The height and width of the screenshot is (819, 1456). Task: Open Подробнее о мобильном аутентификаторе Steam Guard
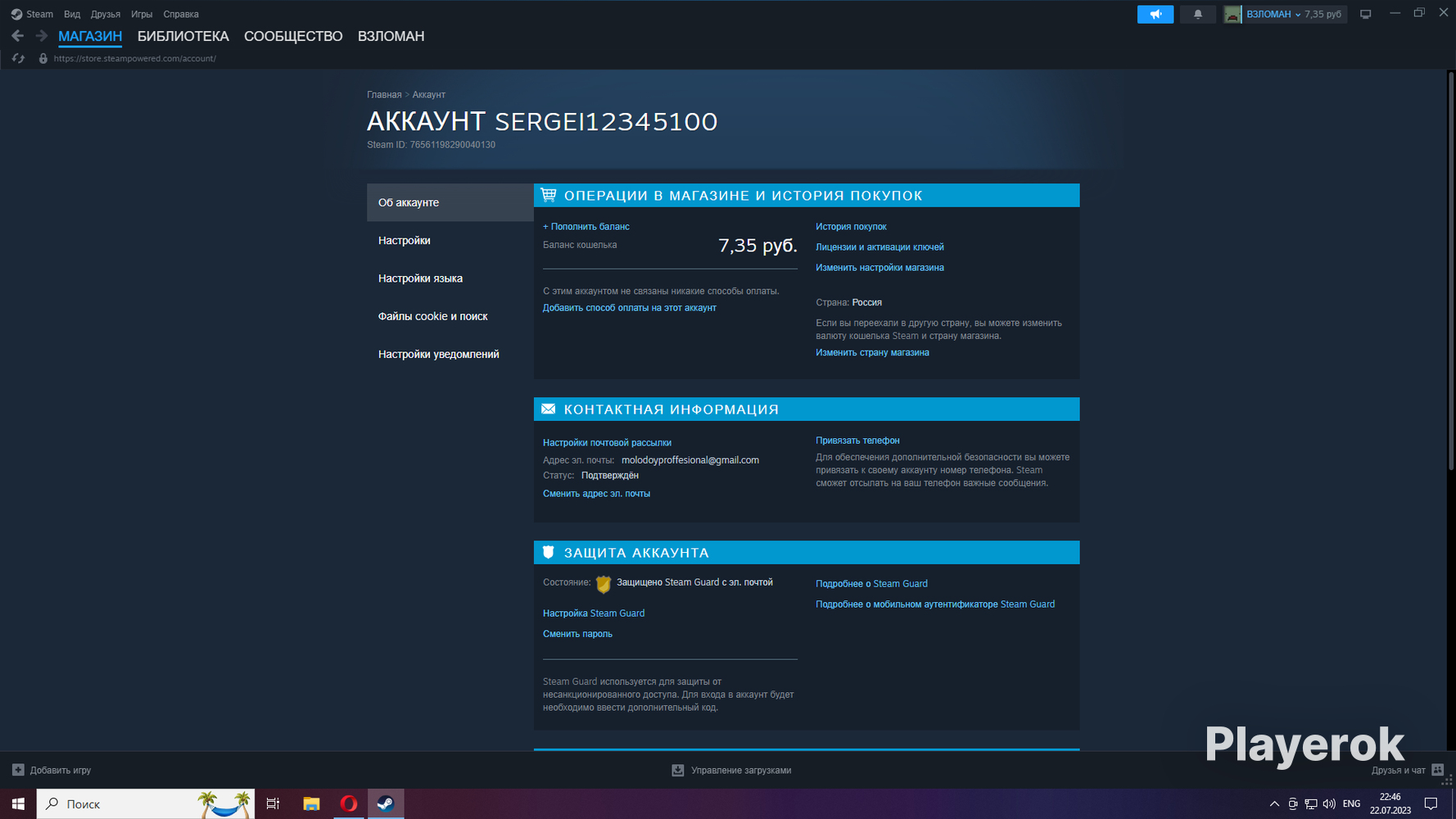coord(935,604)
